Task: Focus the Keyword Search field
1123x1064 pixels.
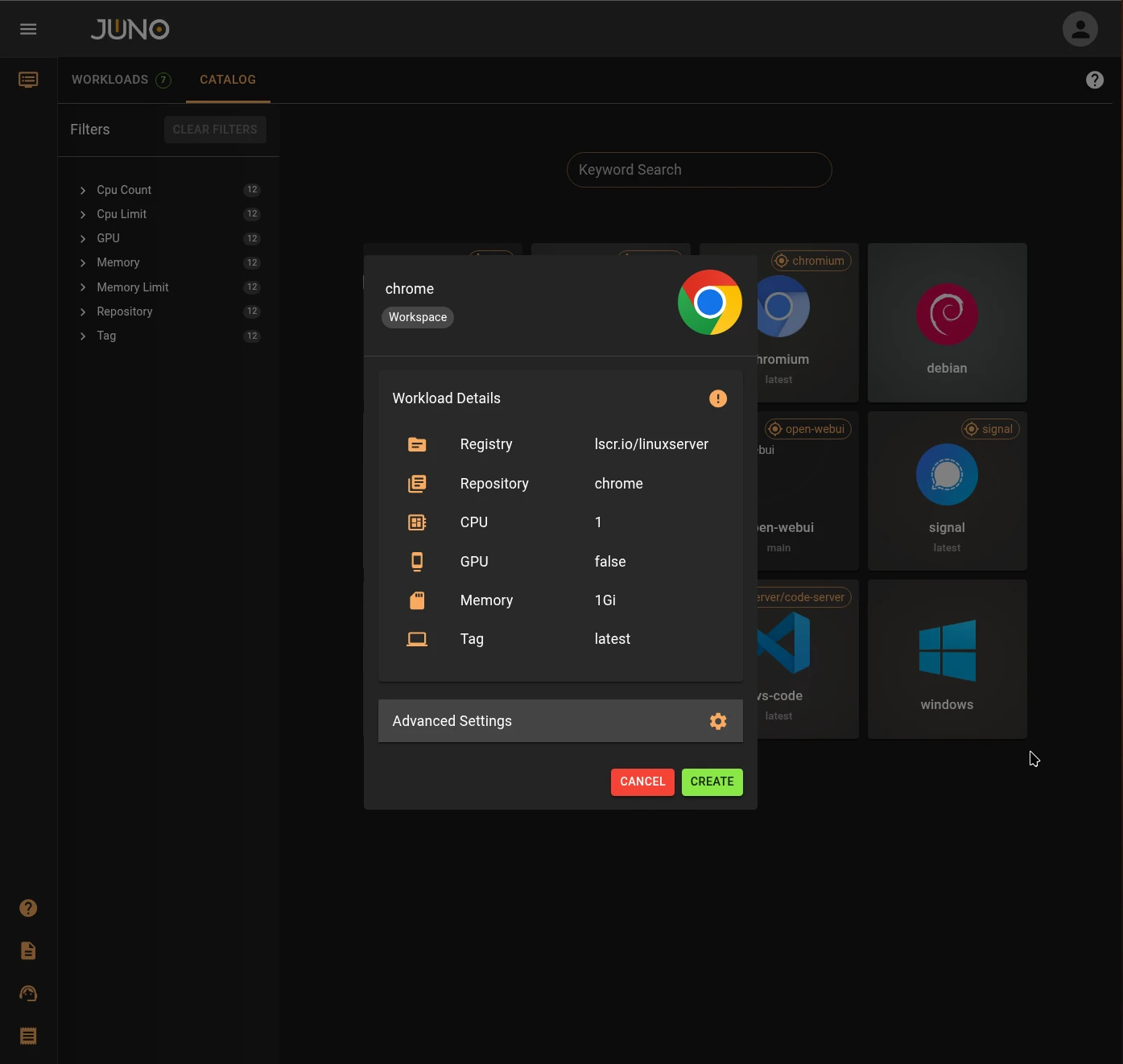Action: pos(700,170)
